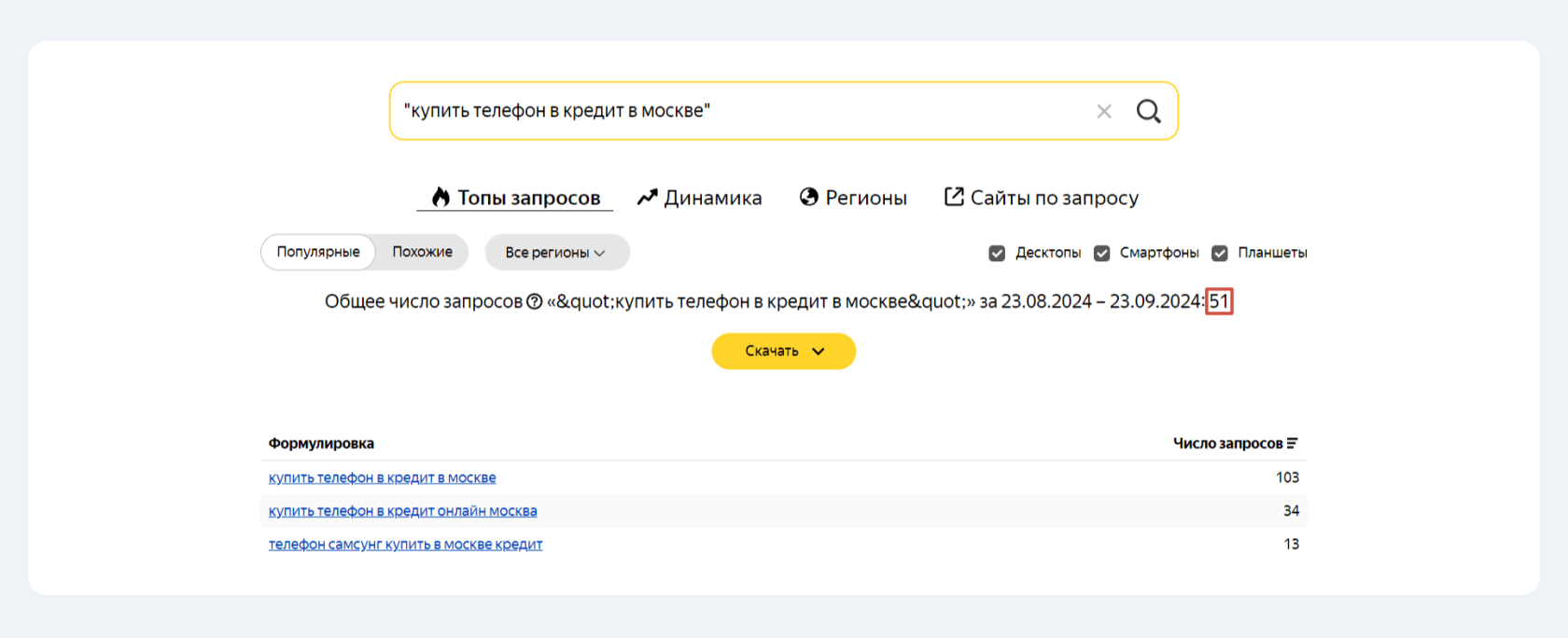Image resolution: width=1568 pixels, height=638 pixels.
Task: Click the Общее число запросов label
Action: pos(423,301)
